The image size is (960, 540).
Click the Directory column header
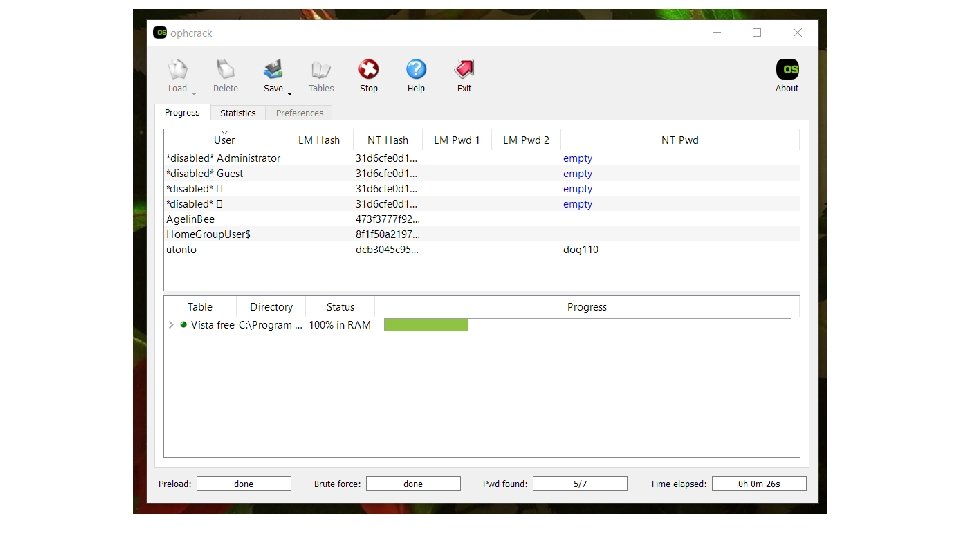coord(271,307)
